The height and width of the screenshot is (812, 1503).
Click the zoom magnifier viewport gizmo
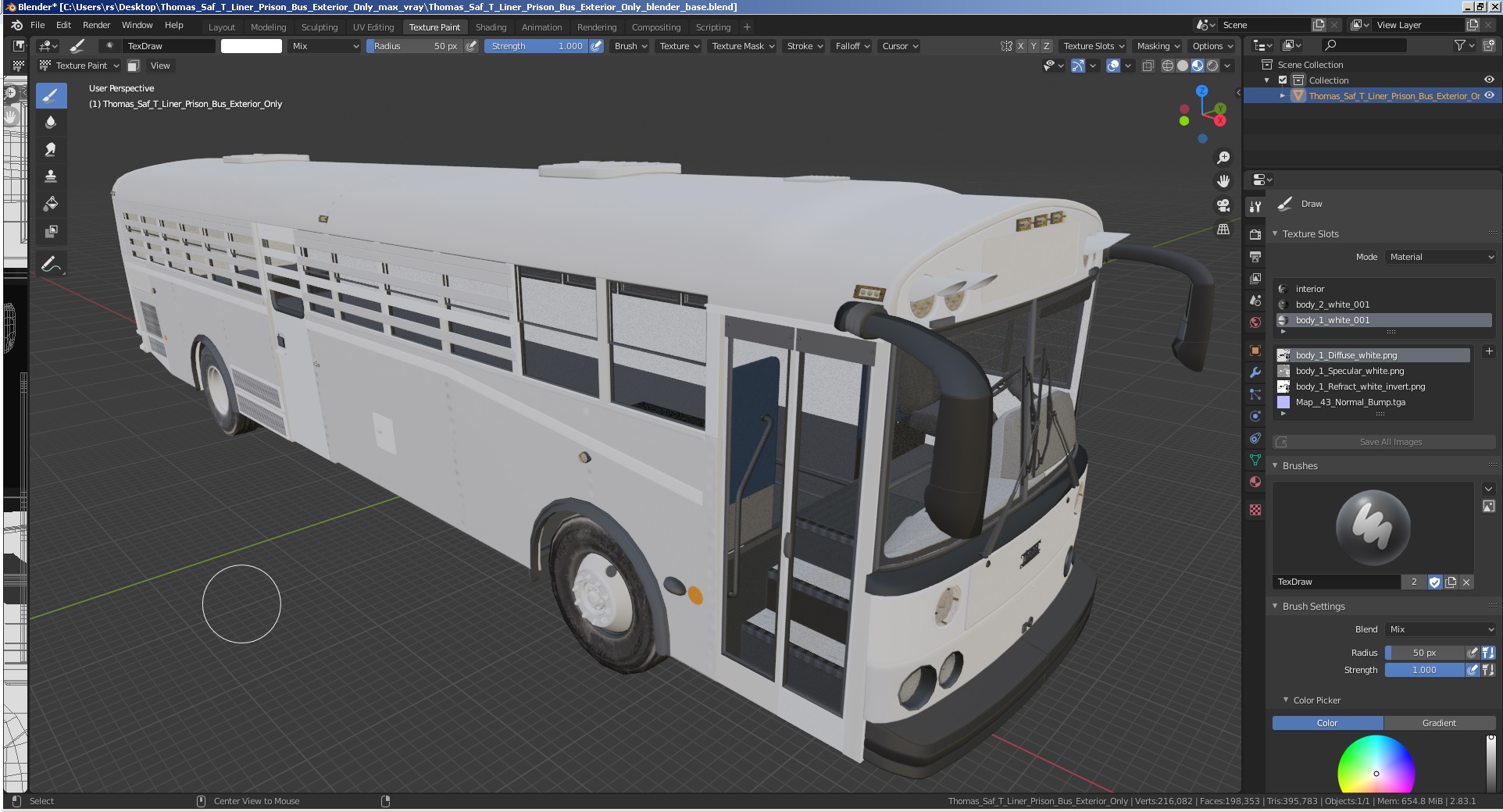(x=1223, y=158)
